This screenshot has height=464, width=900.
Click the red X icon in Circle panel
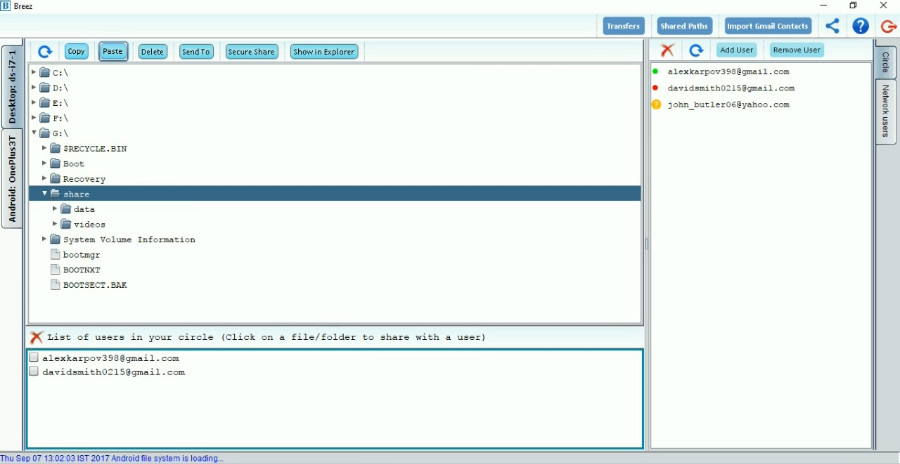click(x=667, y=51)
